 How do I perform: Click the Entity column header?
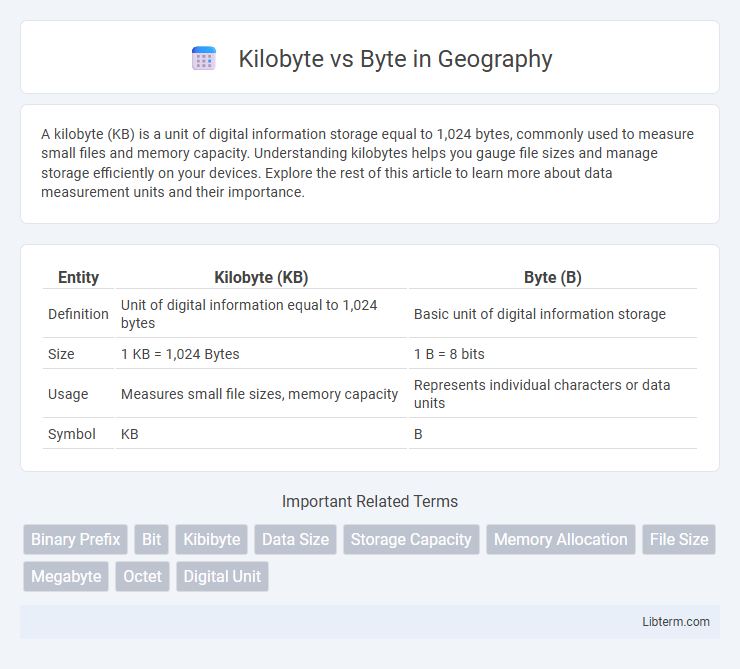[x=78, y=277]
